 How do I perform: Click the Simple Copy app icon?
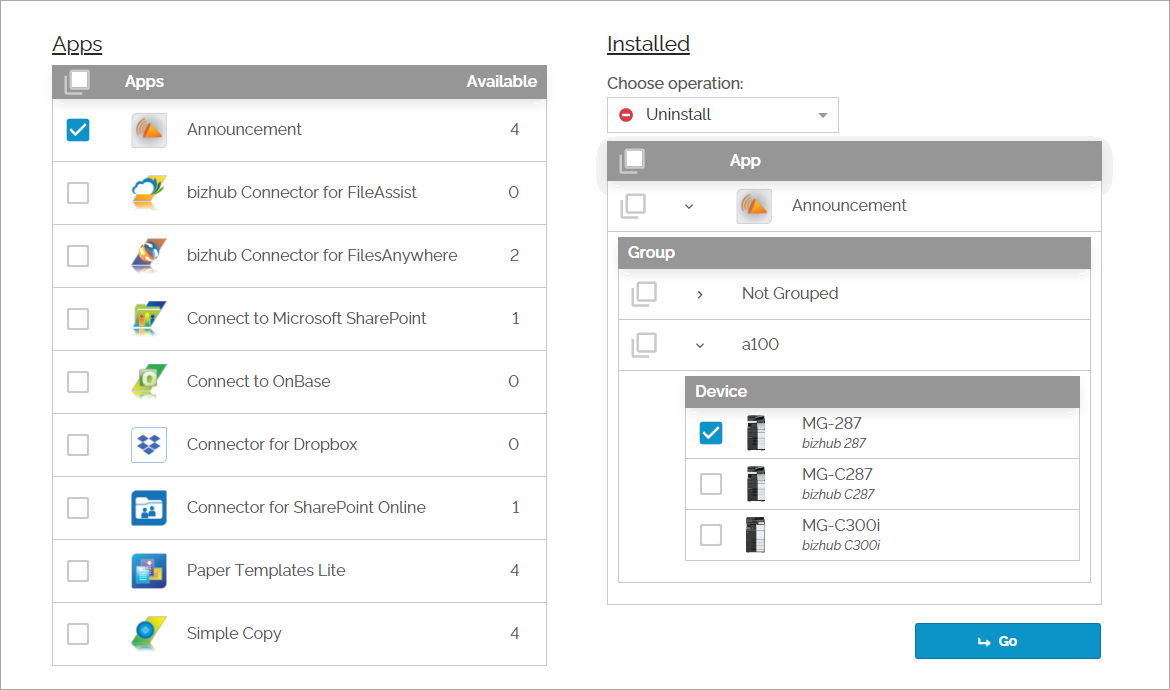point(149,633)
